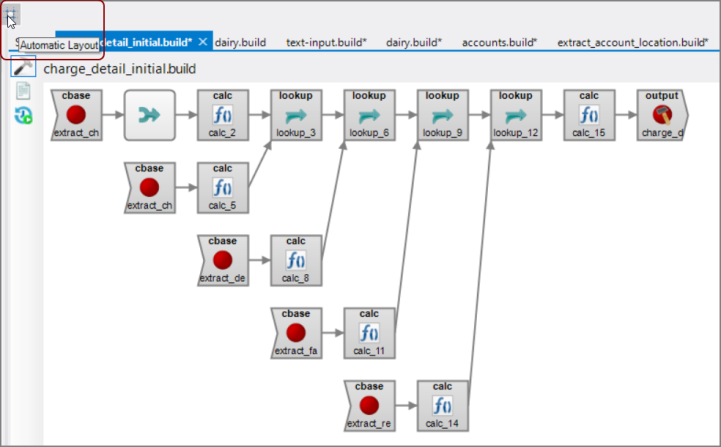
Task: Open the extract_account_location.build* tab
Action: click(x=632, y=42)
